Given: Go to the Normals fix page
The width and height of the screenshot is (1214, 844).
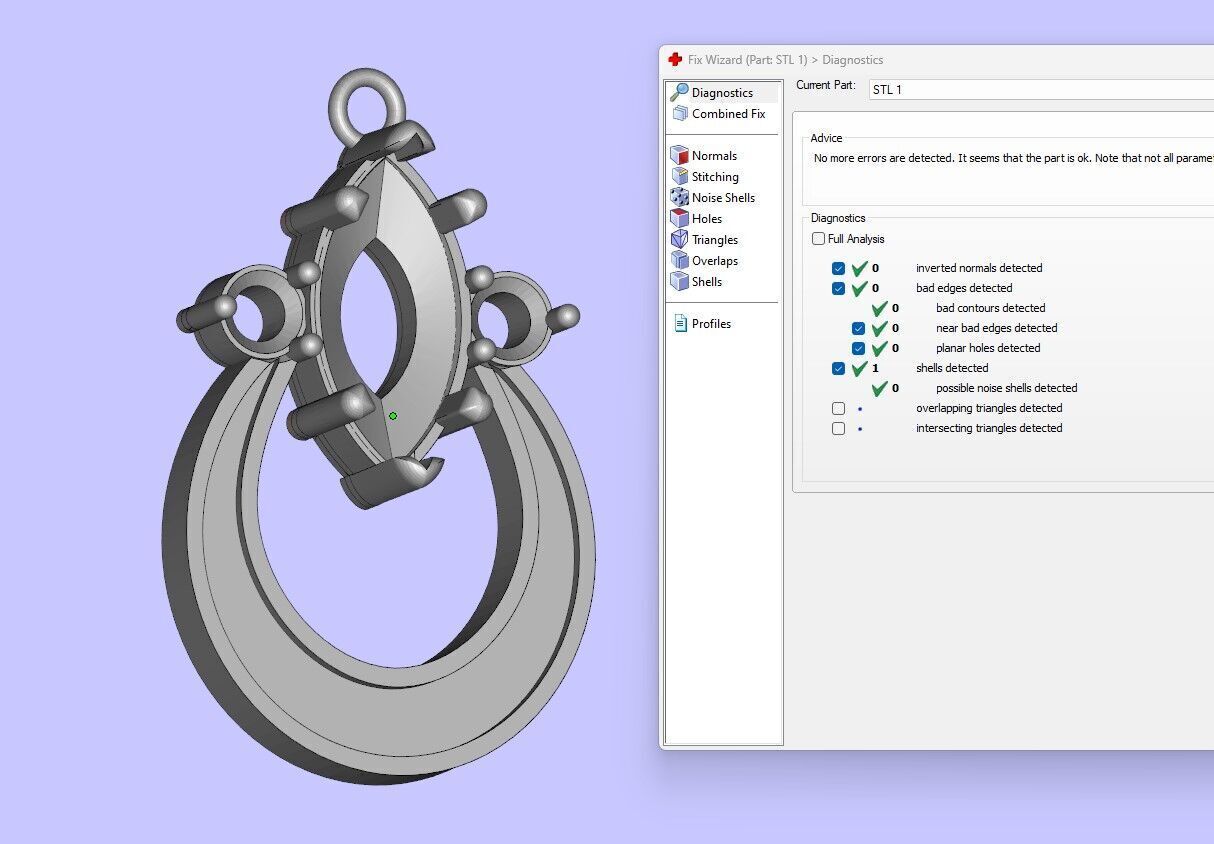Looking at the screenshot, I should tap(714, 155).
